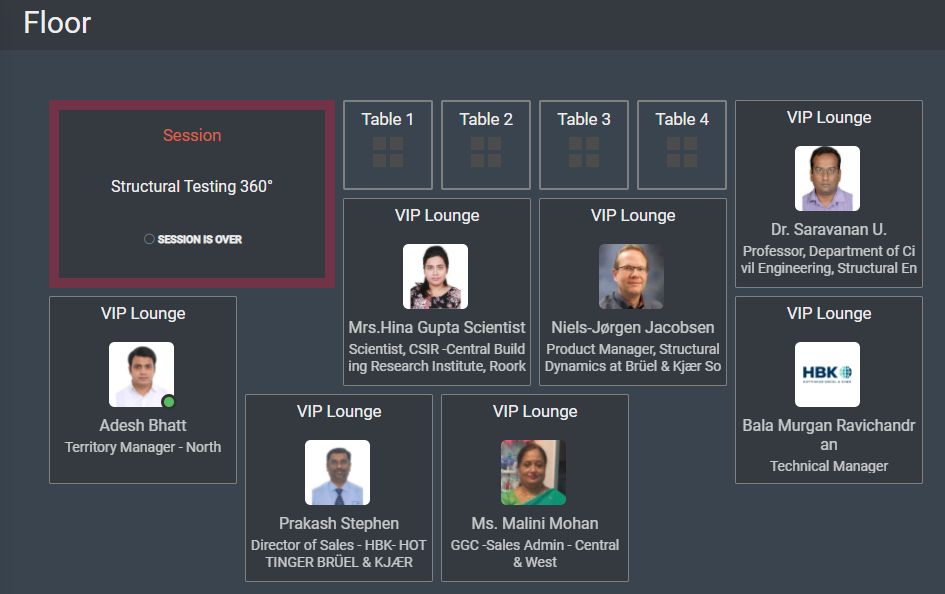Viewport: 945px width, 594px height.
Task: Click Table 2 seat grid icon
Action: click(x=486, y=152)
